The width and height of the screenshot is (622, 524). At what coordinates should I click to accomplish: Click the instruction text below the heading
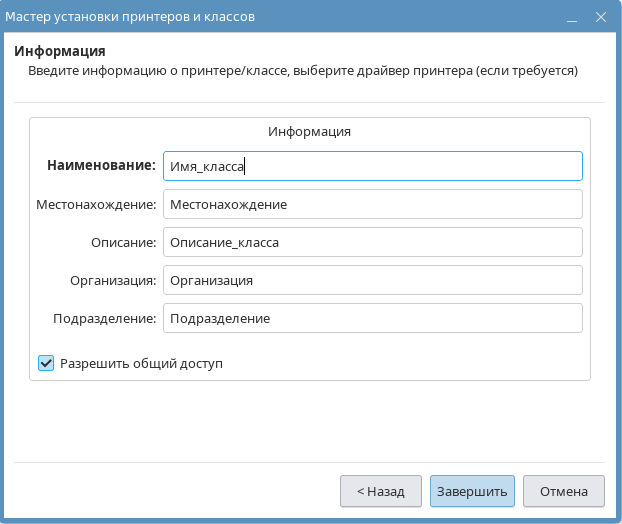click(302, 71)
